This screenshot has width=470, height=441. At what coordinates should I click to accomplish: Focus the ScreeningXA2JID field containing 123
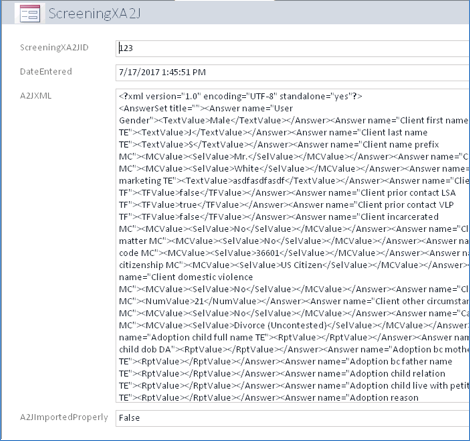pos(292,48)
